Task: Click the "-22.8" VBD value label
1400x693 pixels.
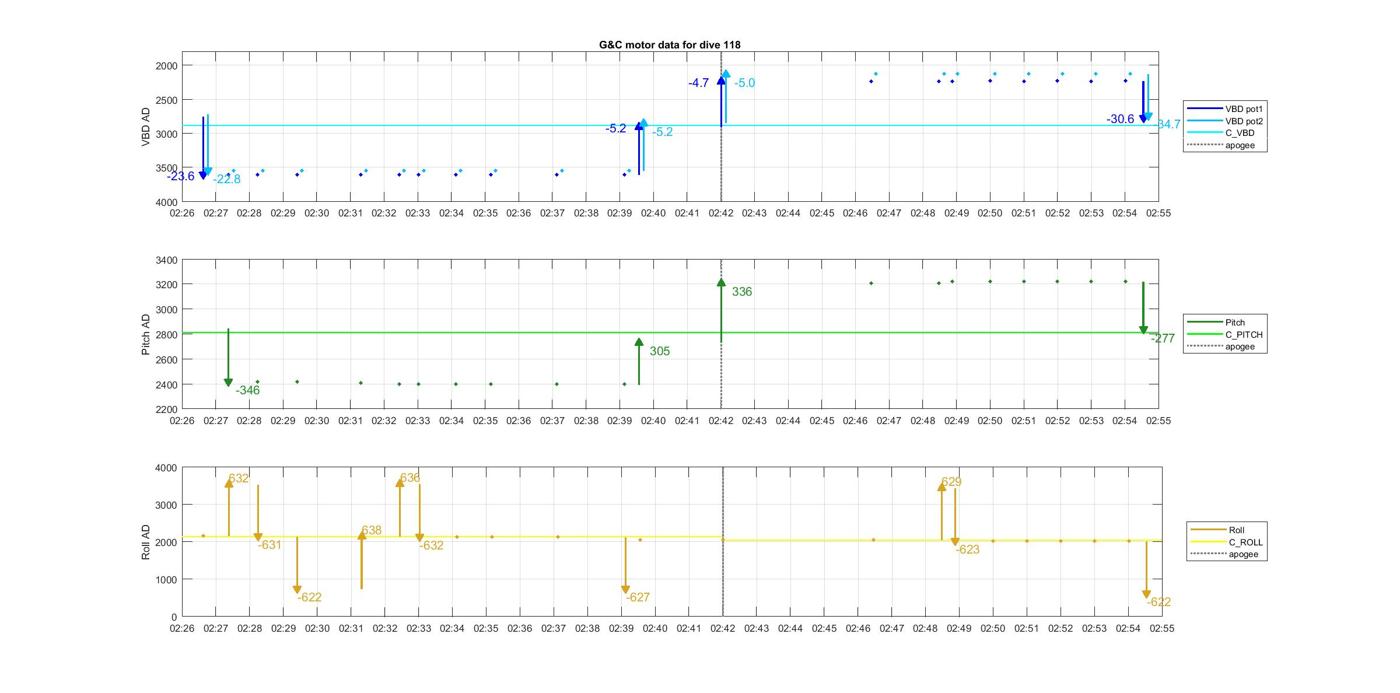Action: pos(226,179)
